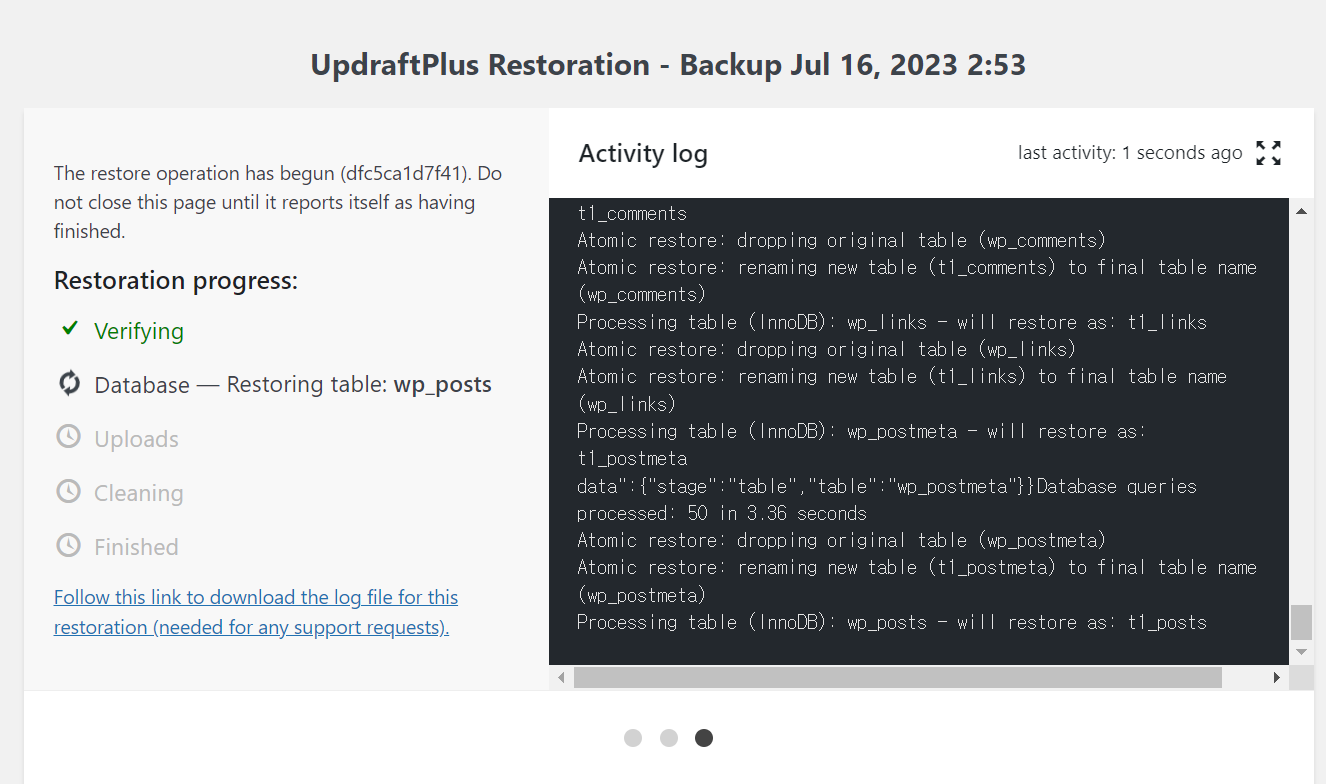The width and height of the screenshot is (1326, 784).
Task: Click log line 'Processing table (InnoDB): wp_posts - will restore as: t1_posts'
Action: [892, 622]
